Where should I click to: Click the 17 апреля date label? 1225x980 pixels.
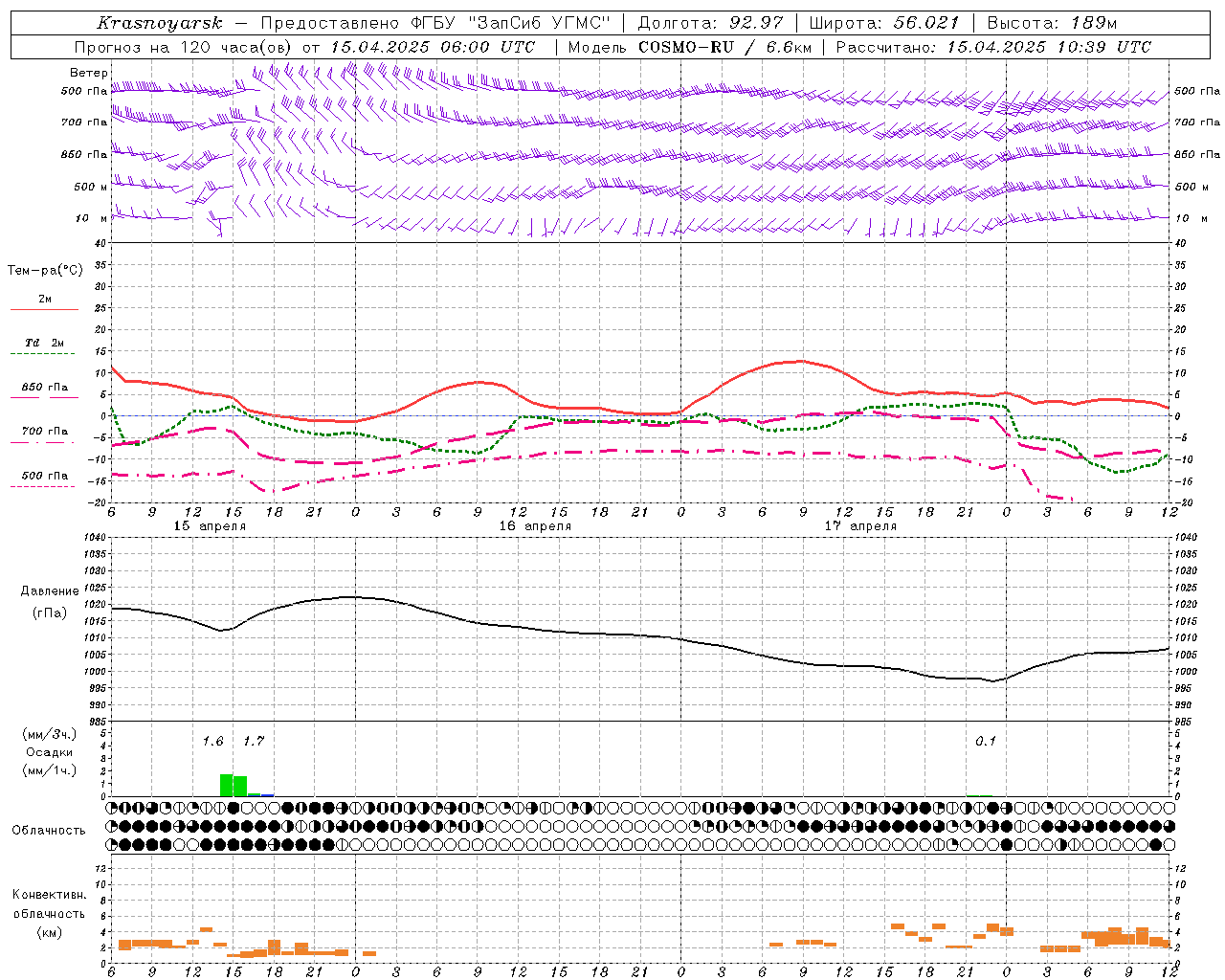pyautogui.click(x=860, y=526)
